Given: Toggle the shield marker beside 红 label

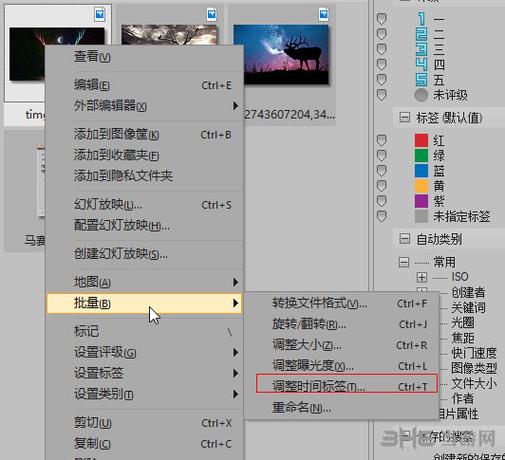Looking at the screenshot, I should tap(381, 140).
